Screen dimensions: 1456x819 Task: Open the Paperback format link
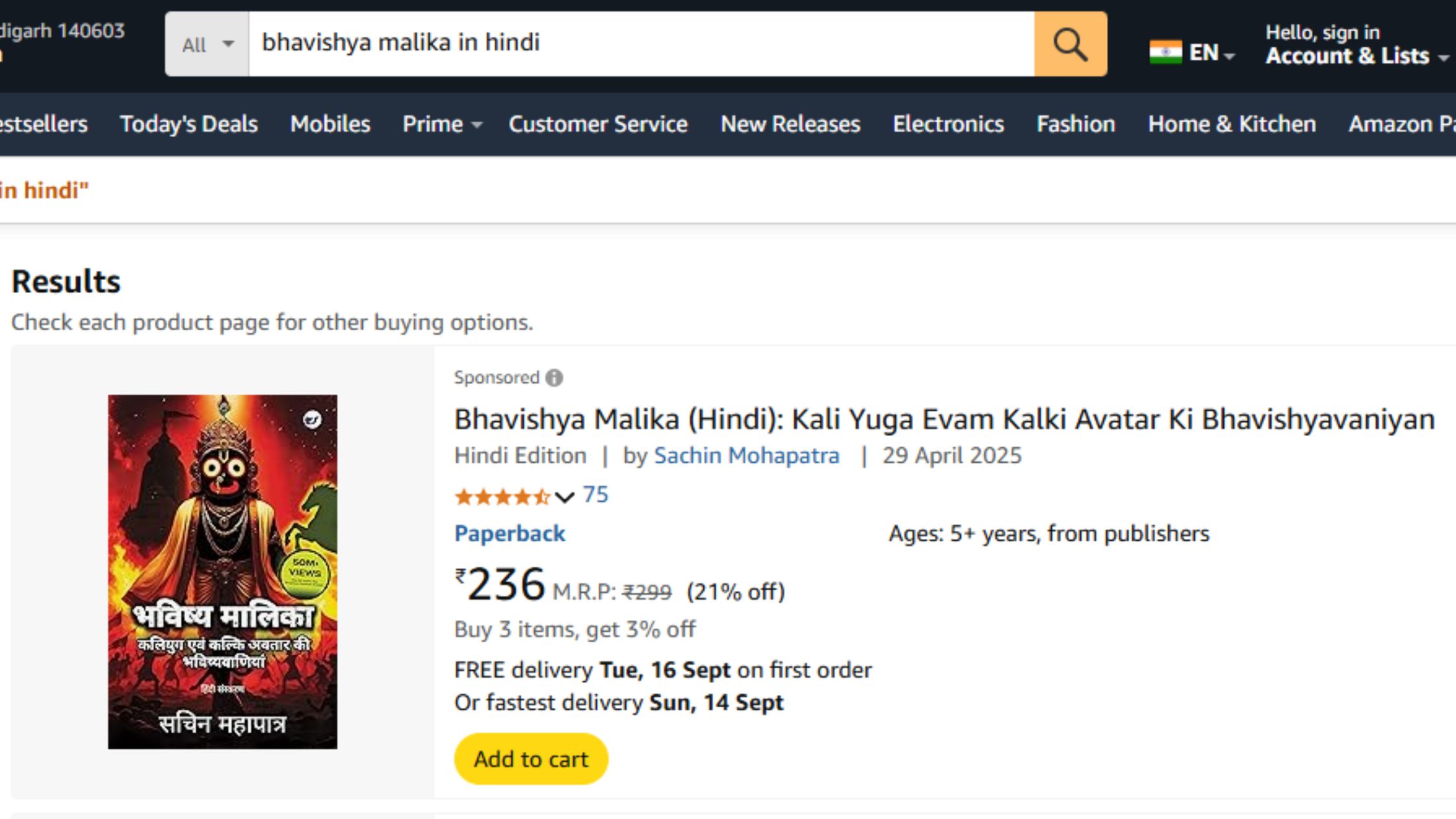point(509,533)
